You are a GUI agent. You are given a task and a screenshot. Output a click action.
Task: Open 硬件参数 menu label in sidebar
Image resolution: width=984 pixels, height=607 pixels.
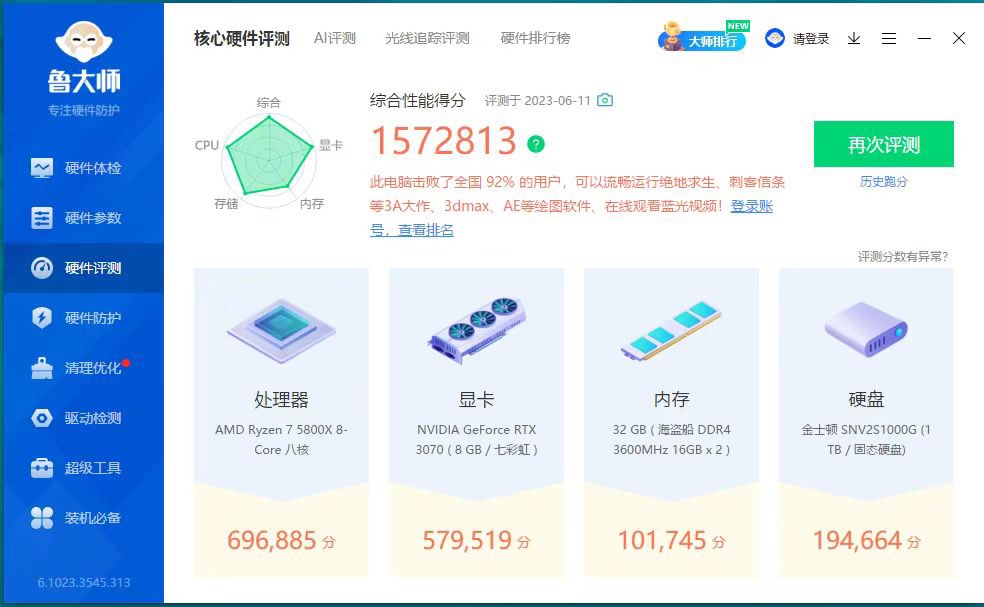tap(93, 218)
